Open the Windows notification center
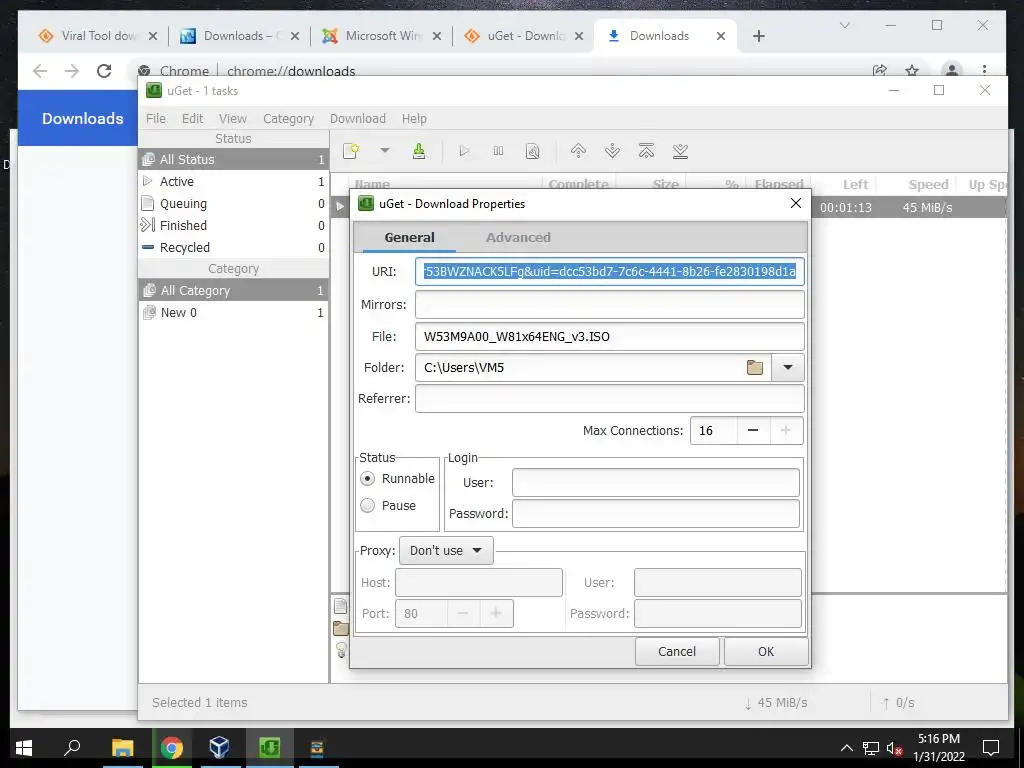This screenshot has width=1024, height=768. 991,748
